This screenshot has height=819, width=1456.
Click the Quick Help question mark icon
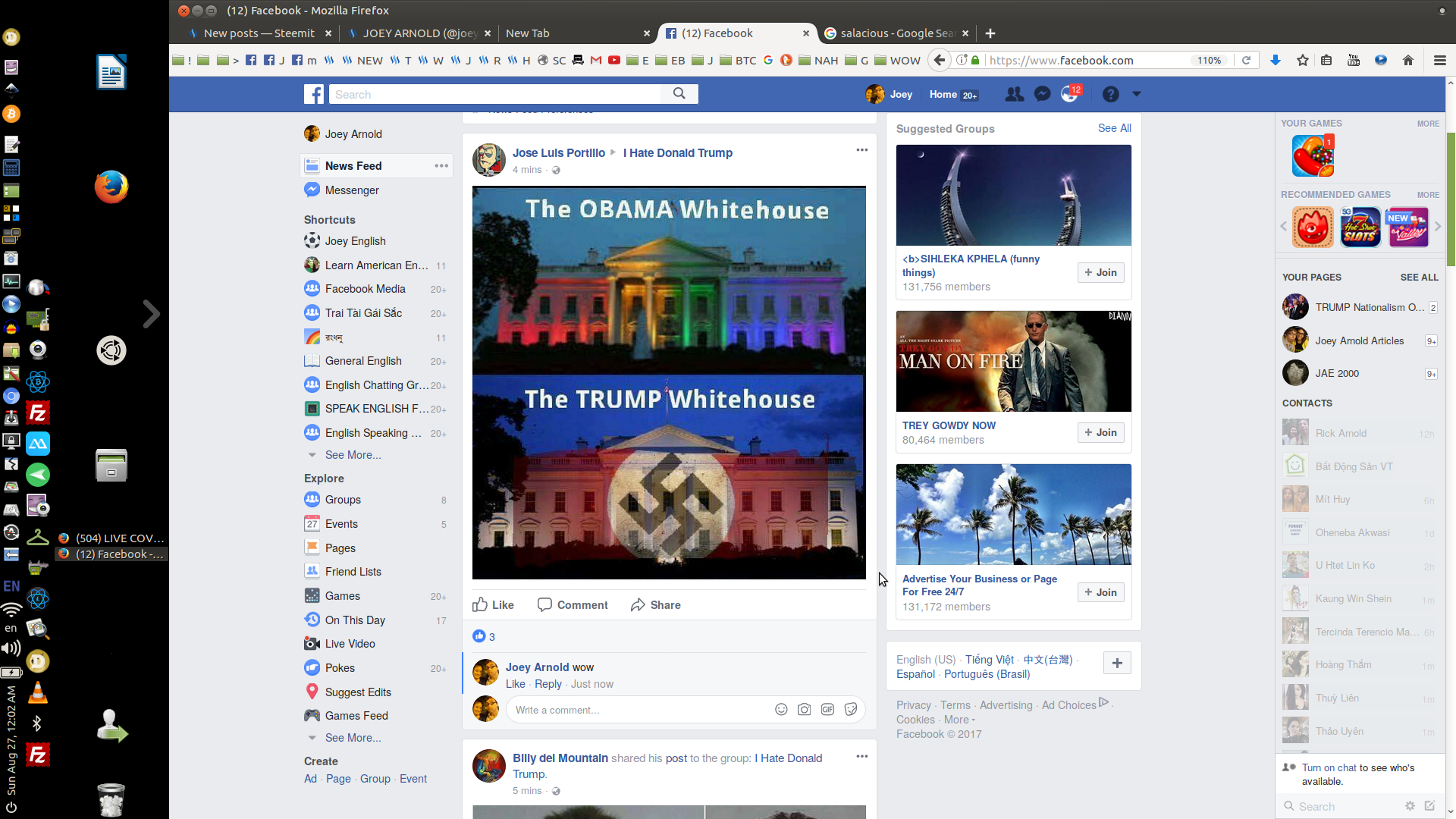point(1110,94)
